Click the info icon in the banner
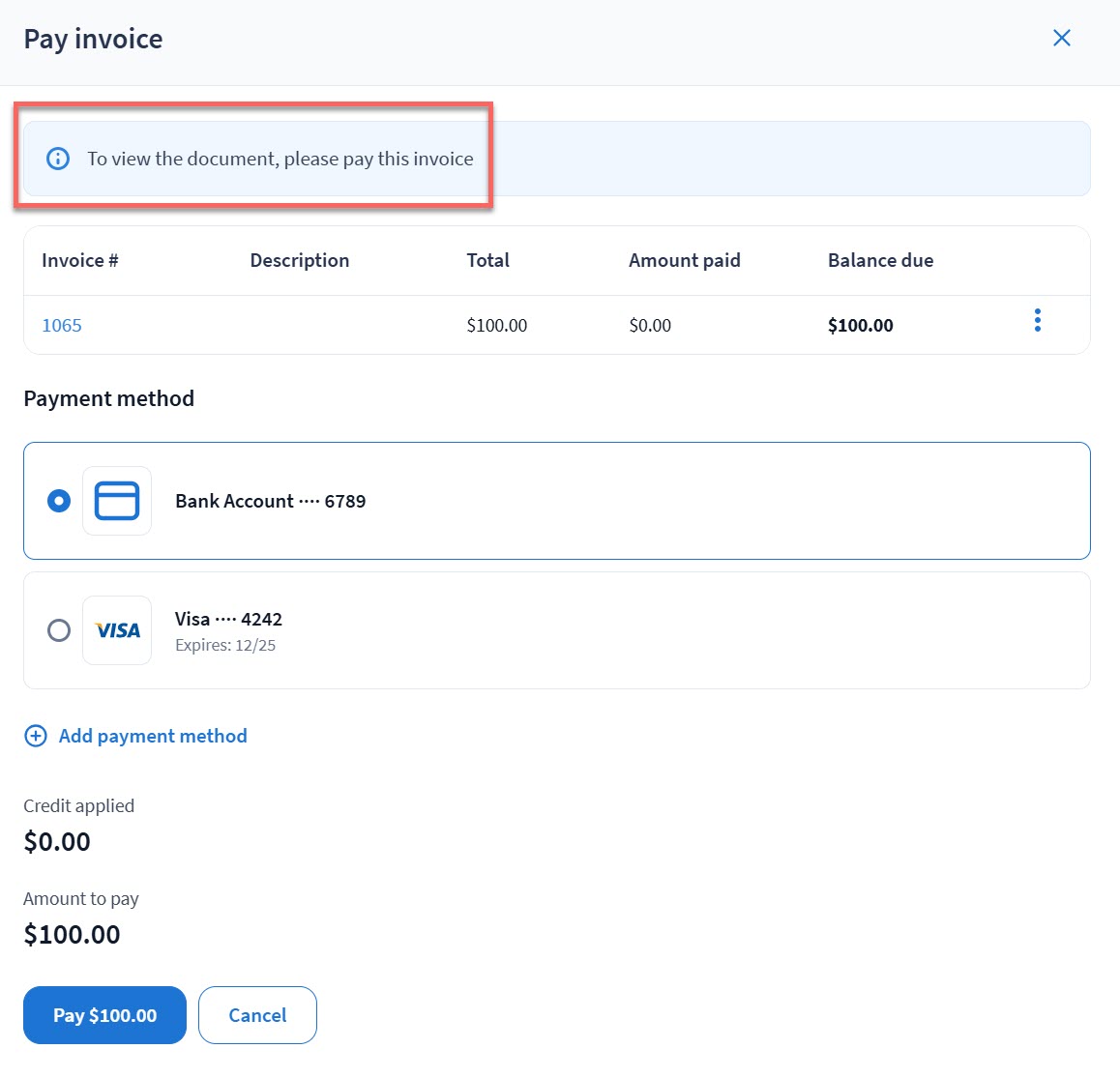The height and width of the screenshot is (1078, 1120). tap(58, 159)
